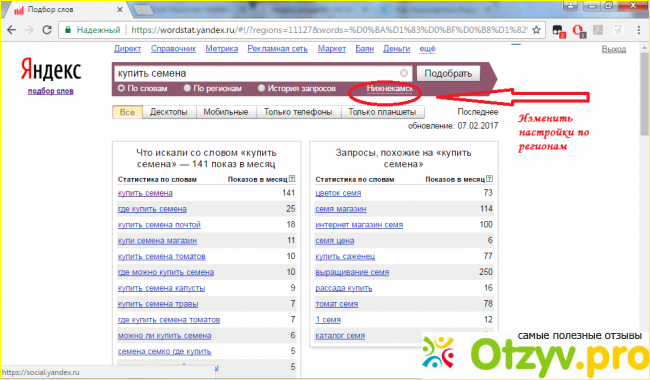Open similar query семя магазин
The width and height of the screenshot is (650, 380).
341,209
